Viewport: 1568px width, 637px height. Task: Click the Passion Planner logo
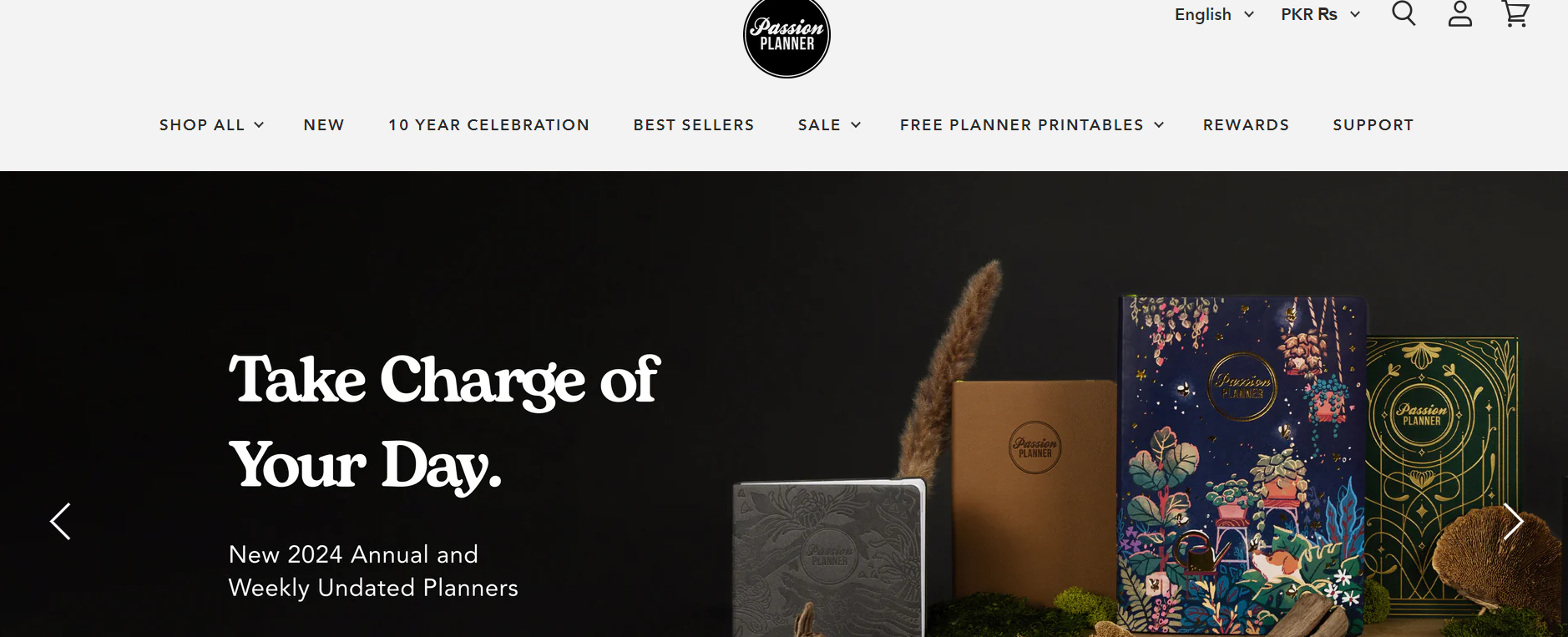point(787,38)
